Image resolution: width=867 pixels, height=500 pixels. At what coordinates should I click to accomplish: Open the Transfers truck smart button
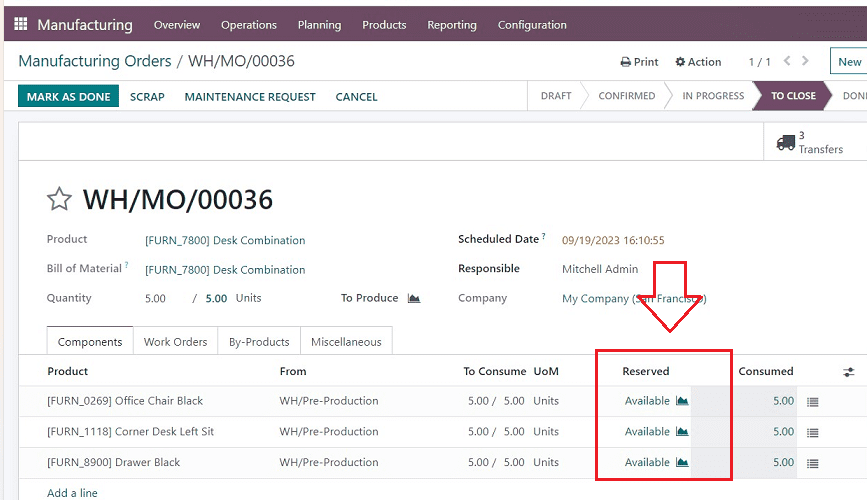click(x=813, y=142)
